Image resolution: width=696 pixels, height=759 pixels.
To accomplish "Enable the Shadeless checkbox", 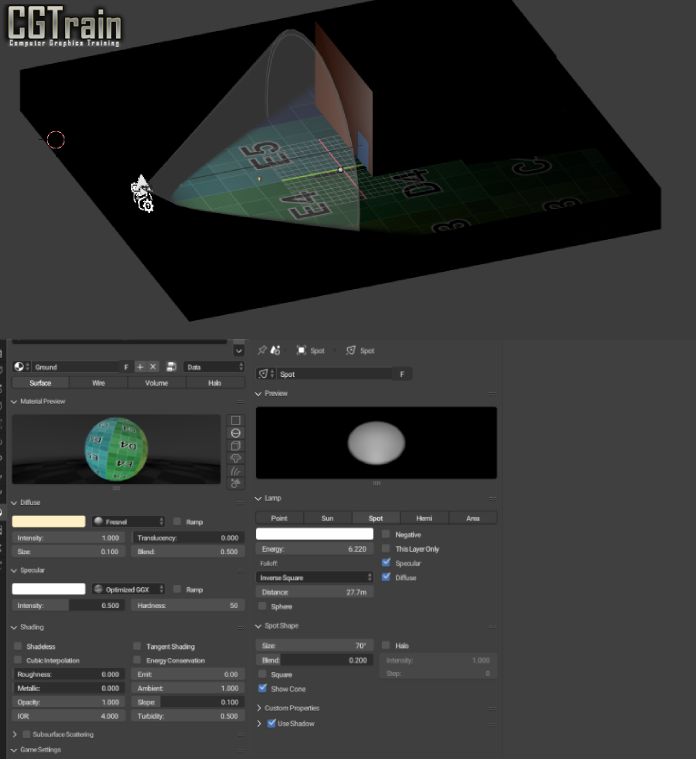I will 18,647.
